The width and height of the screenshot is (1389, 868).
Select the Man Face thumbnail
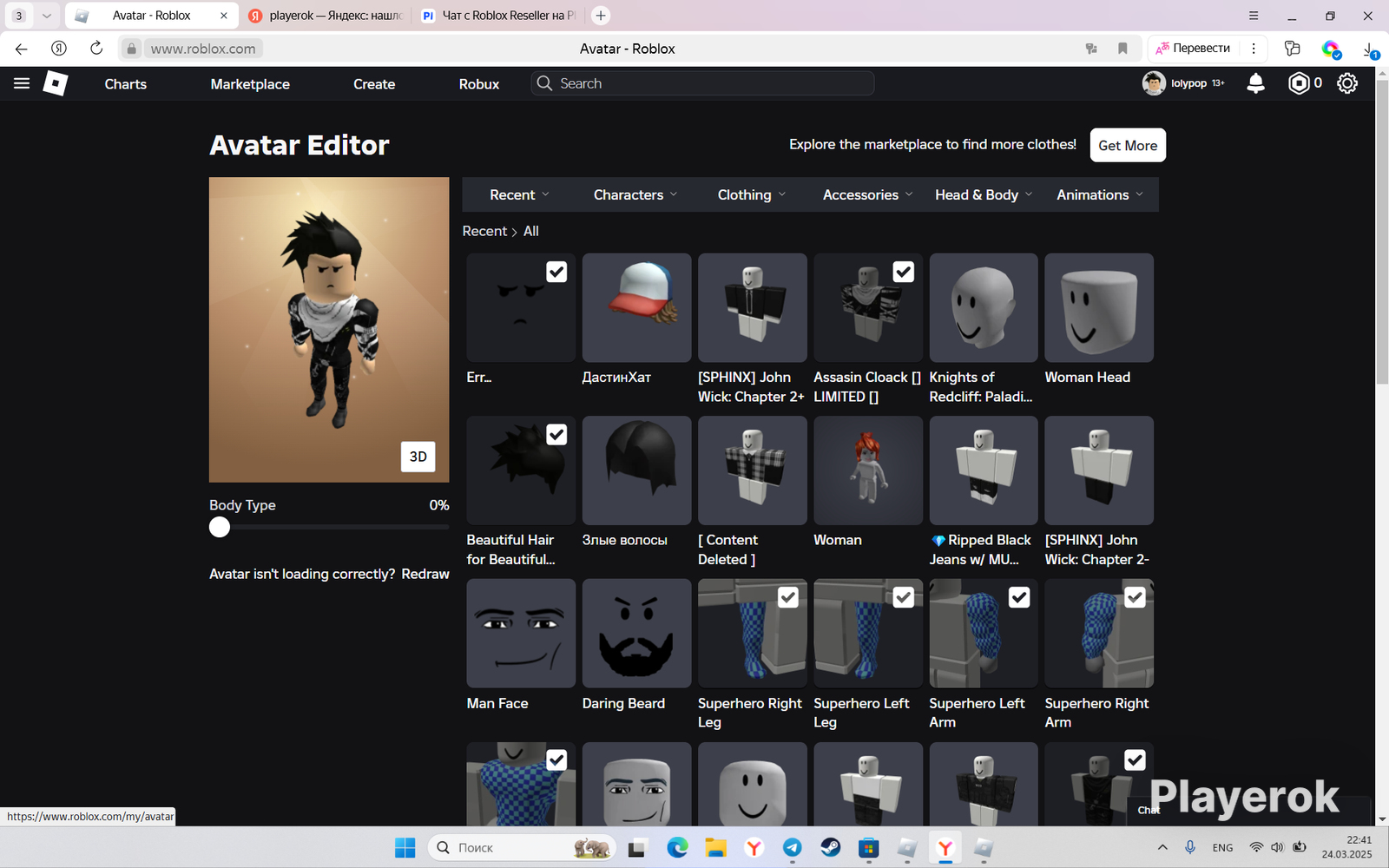(x=521, y=633)
